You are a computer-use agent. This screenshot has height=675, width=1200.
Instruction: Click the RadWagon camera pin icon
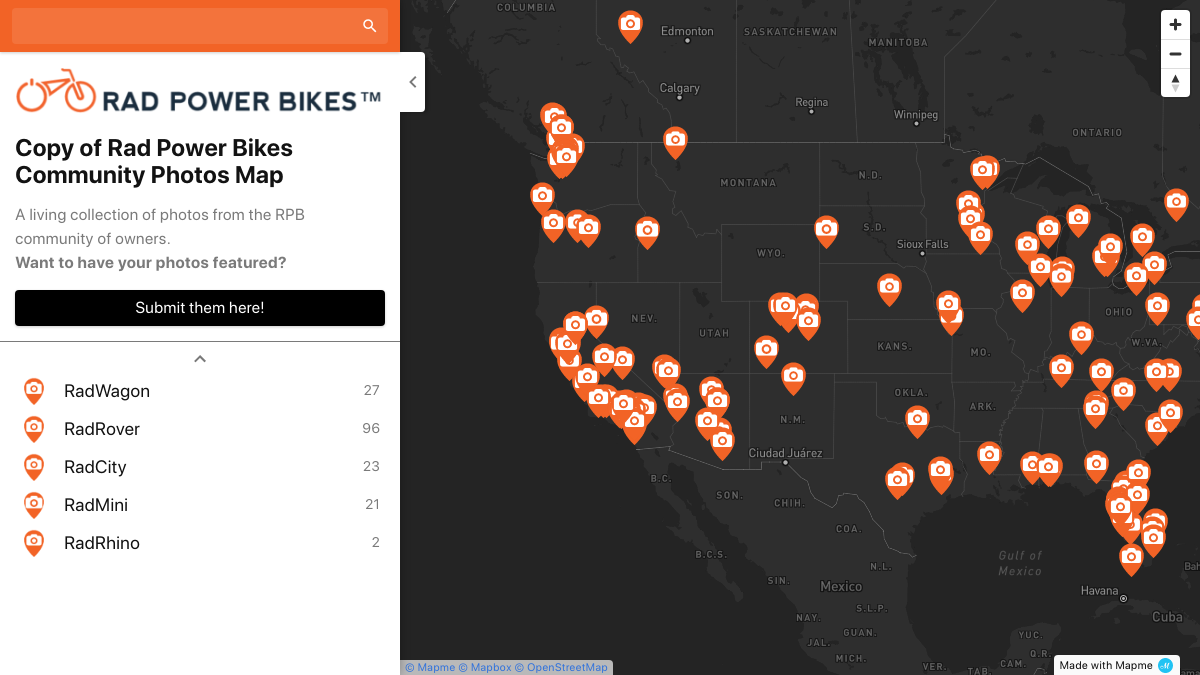[x=34, y=391]
